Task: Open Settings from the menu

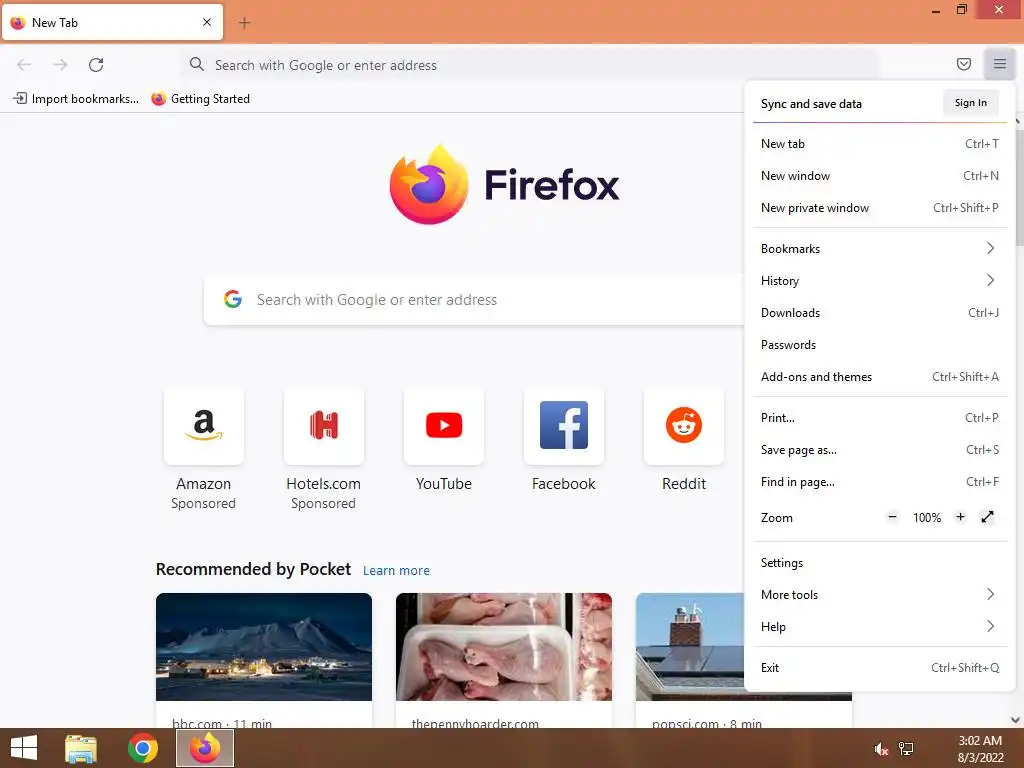Action: pyautogui.click(x=879, y=563)
